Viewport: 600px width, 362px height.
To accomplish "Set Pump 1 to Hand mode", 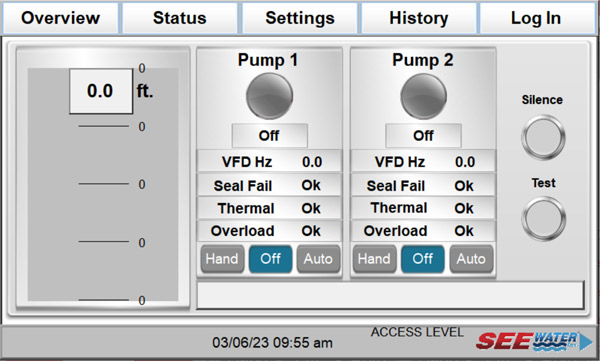I will pyautogui.click(x=222, y=259).
